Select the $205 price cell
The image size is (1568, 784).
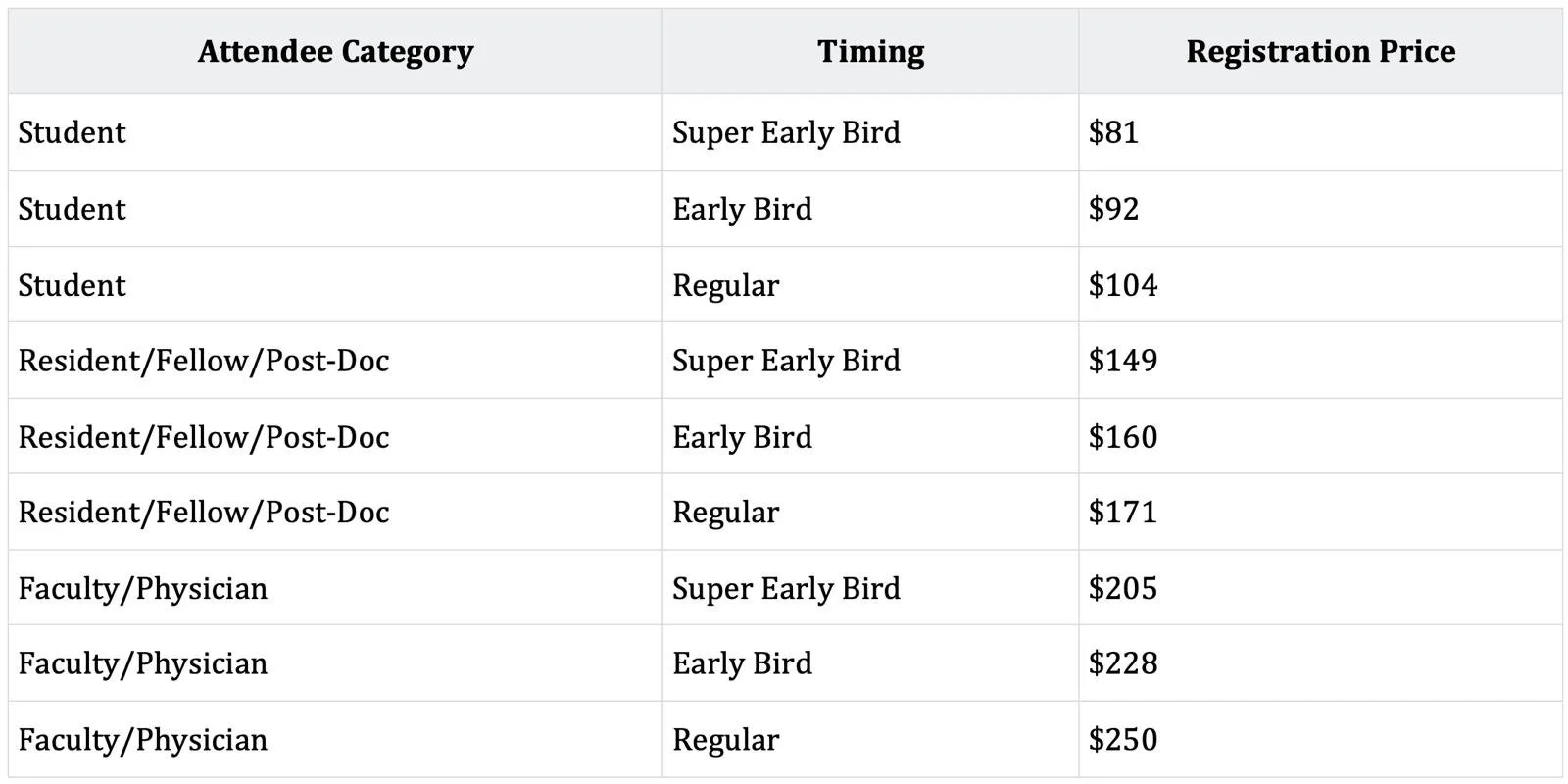(1123, 588)
